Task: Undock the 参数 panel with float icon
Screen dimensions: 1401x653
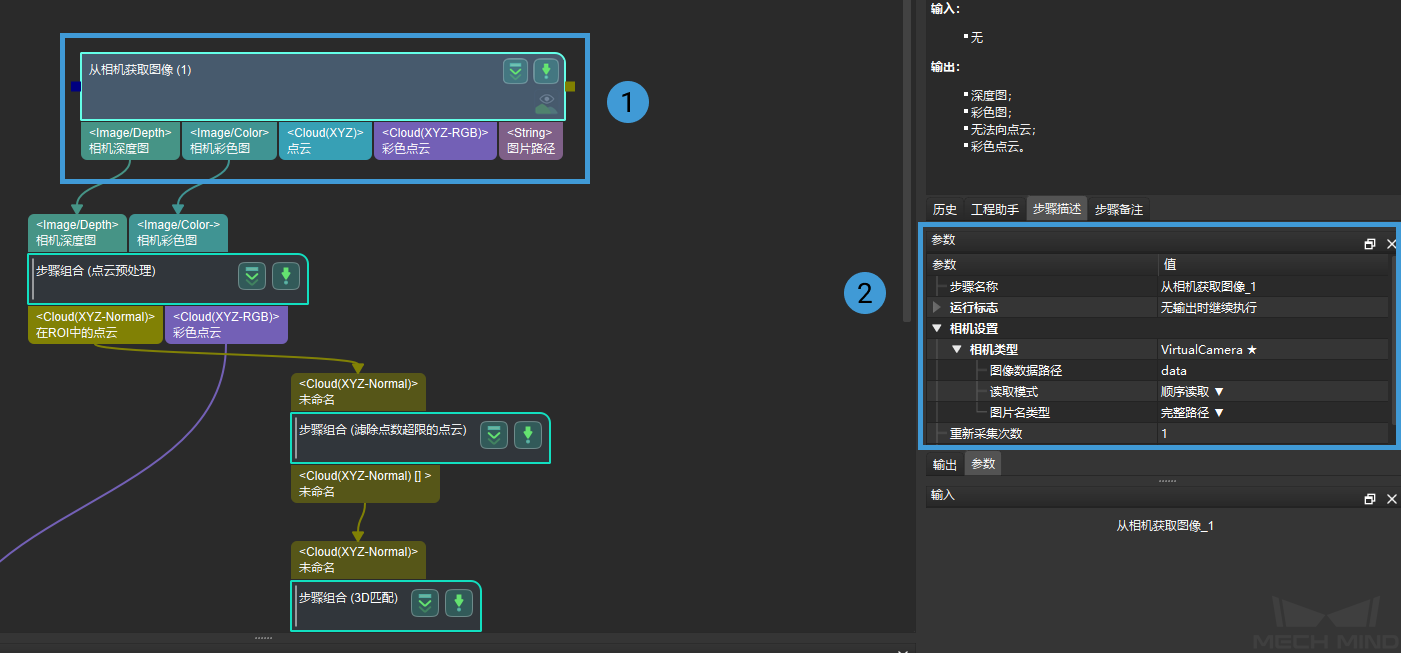Action: (1369, 244)
